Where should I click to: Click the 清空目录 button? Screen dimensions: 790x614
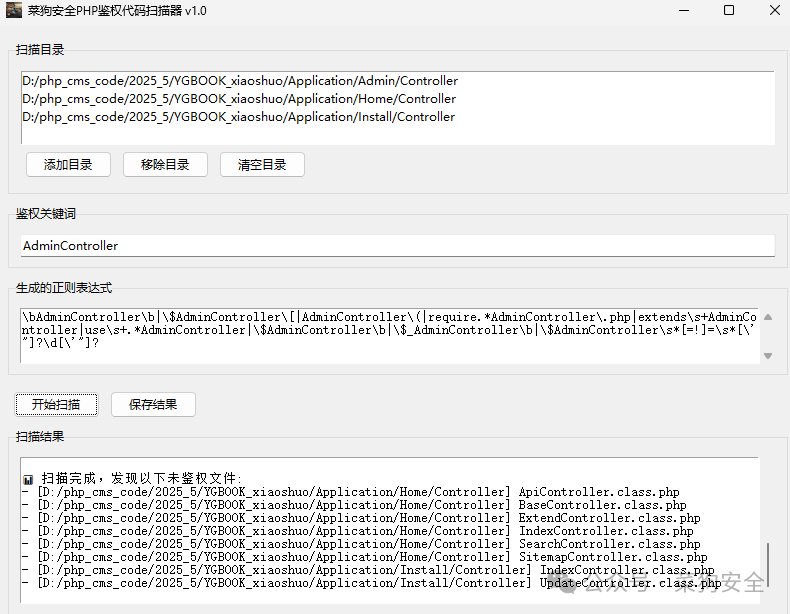262,165
